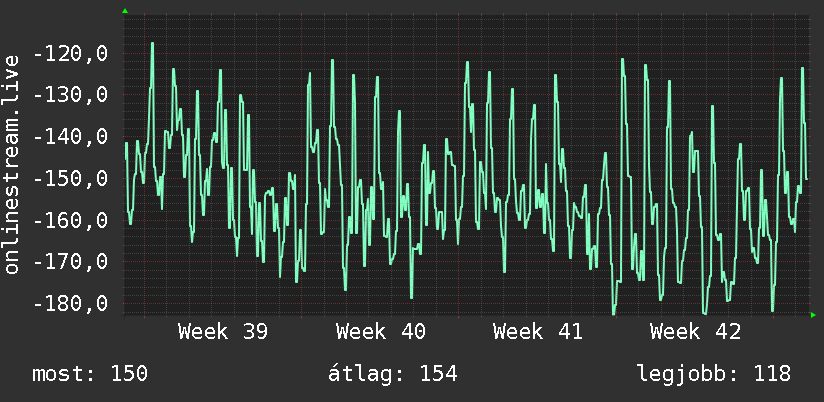The width and height of the screenshot is (824, 402).
Task: Click the -150,0 y-axis label
Action: point(70,178)
